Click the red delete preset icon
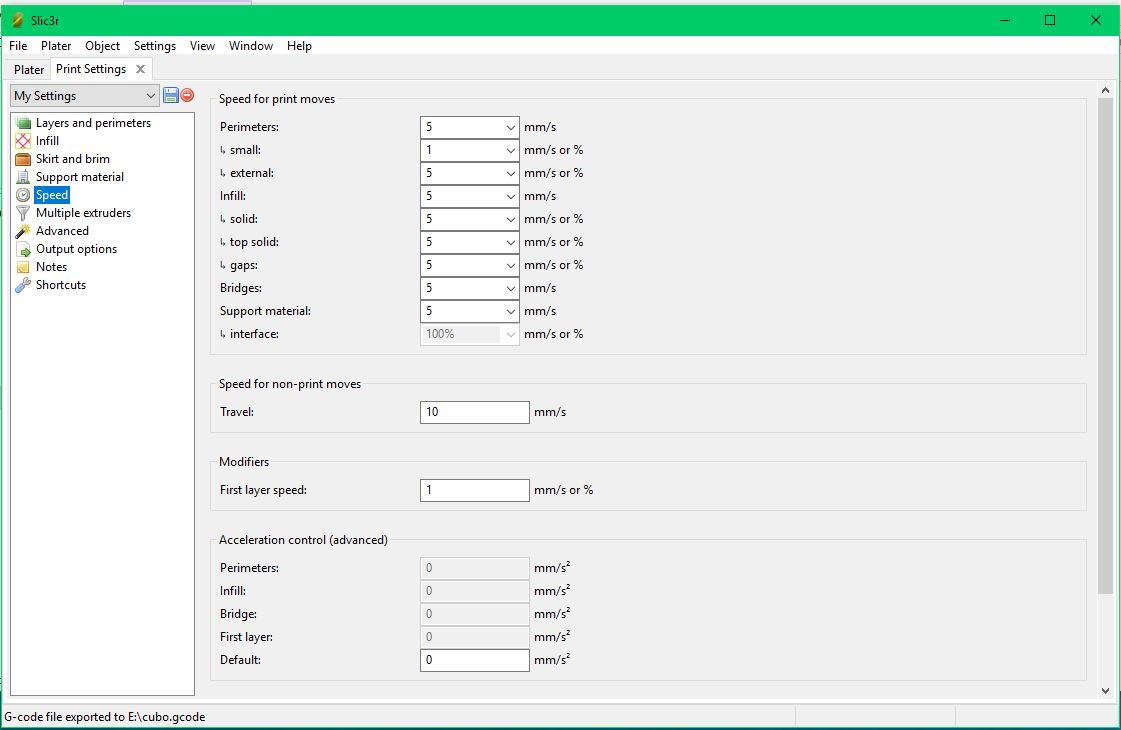Screen dimensions: 1121x730 187,95
